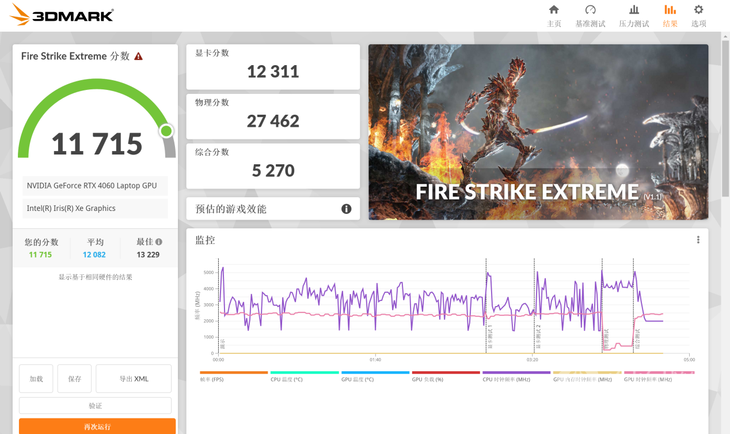Toggle 帧率 (FPS) legend swatch
The height and width of the screenshot is (434, 730).
point(234,373)
